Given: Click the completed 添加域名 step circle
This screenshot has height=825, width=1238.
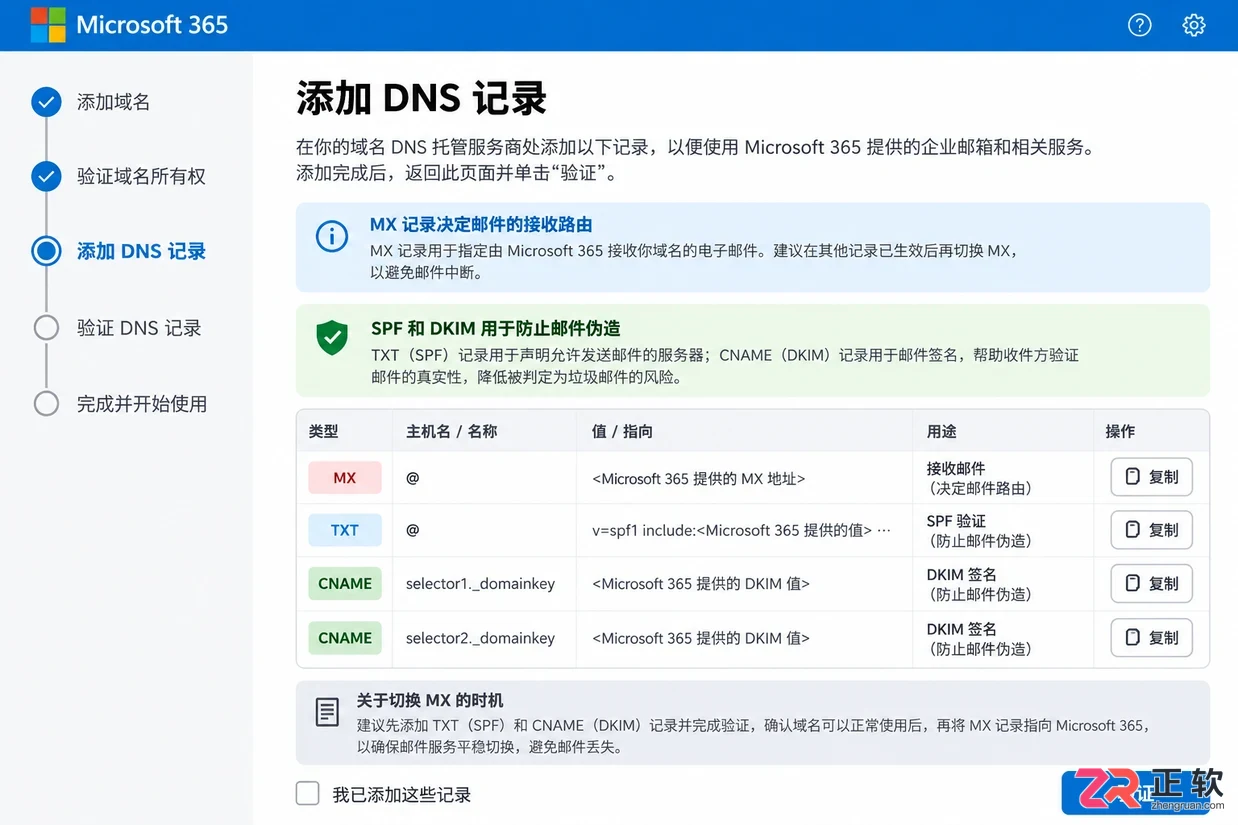Looking at the screenshot, I should [46, 102].
